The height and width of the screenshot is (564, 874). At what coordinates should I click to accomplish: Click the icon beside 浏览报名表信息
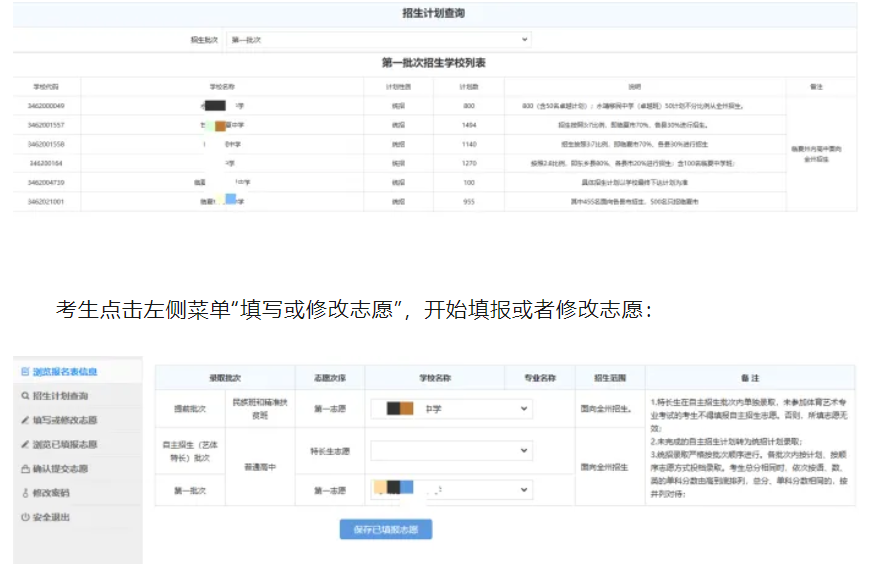[x=25, y=371]
